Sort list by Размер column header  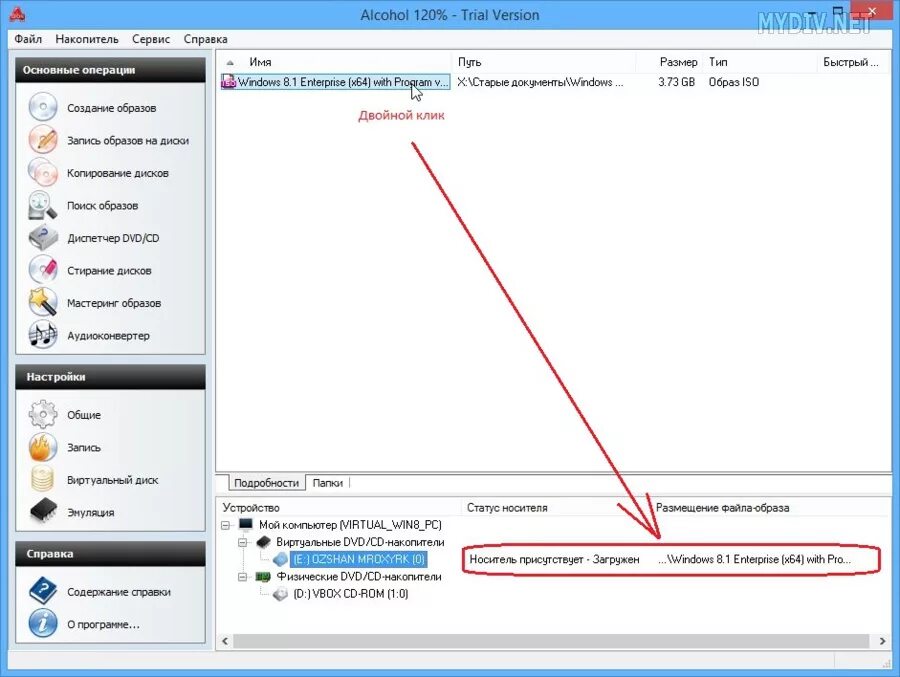tap(669, 62)
